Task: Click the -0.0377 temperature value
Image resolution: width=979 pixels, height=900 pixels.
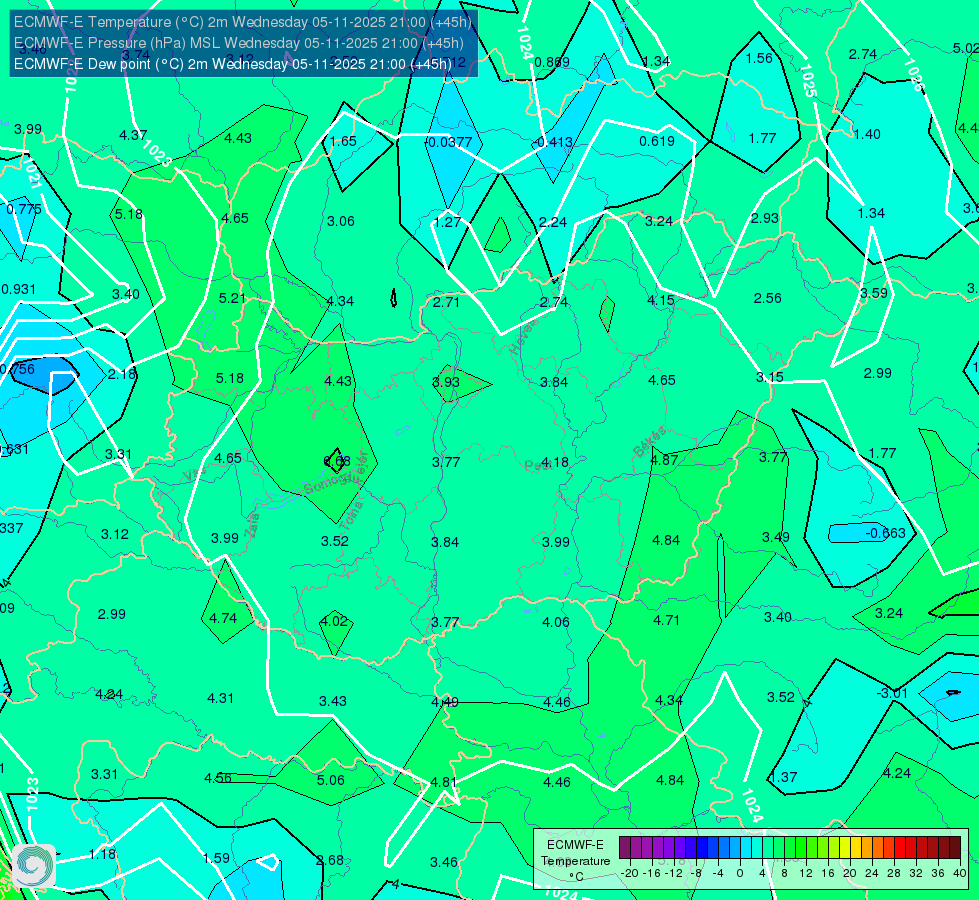Action: click(x=449, y=142)
